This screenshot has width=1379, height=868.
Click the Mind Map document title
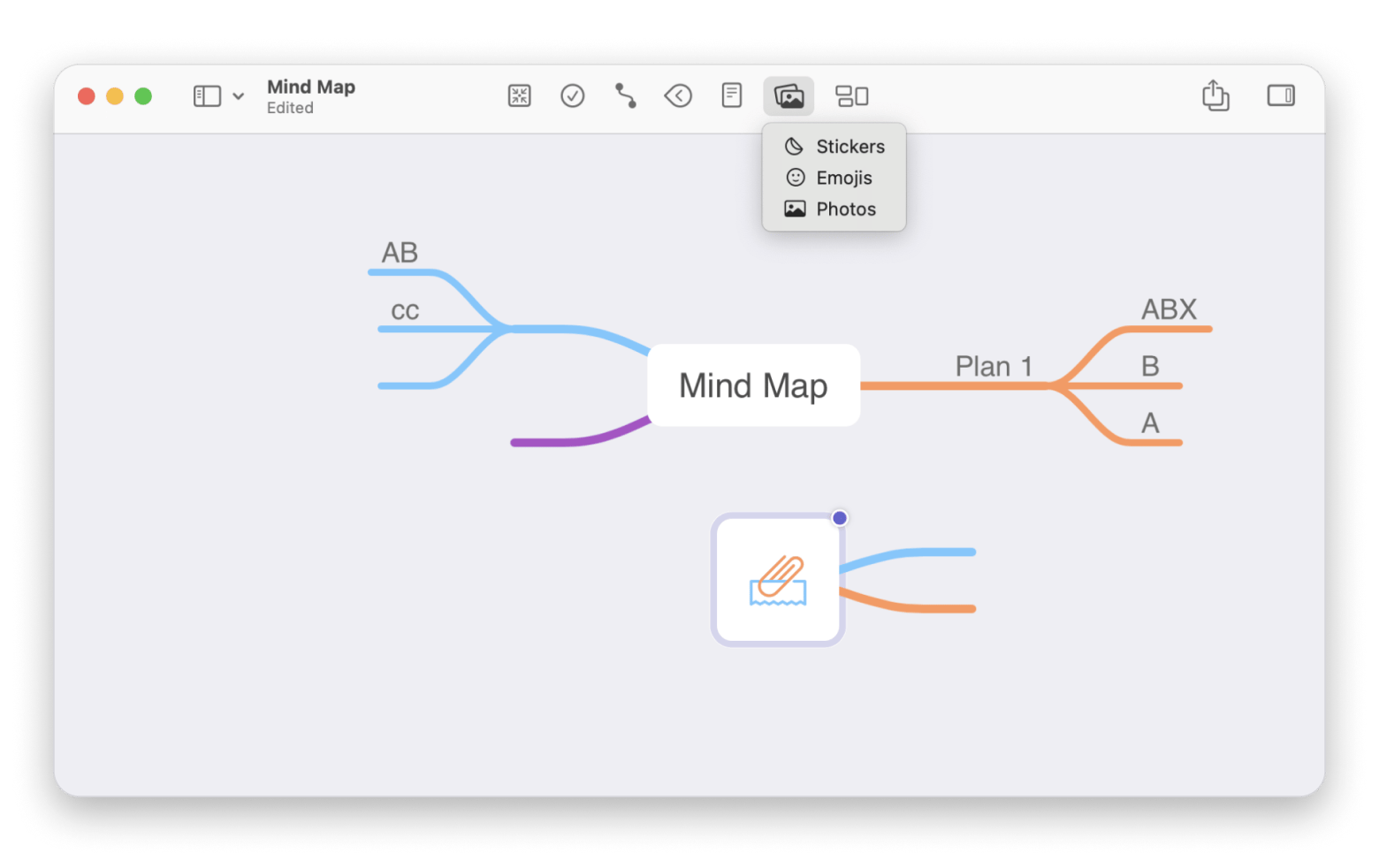coord(311,87)
